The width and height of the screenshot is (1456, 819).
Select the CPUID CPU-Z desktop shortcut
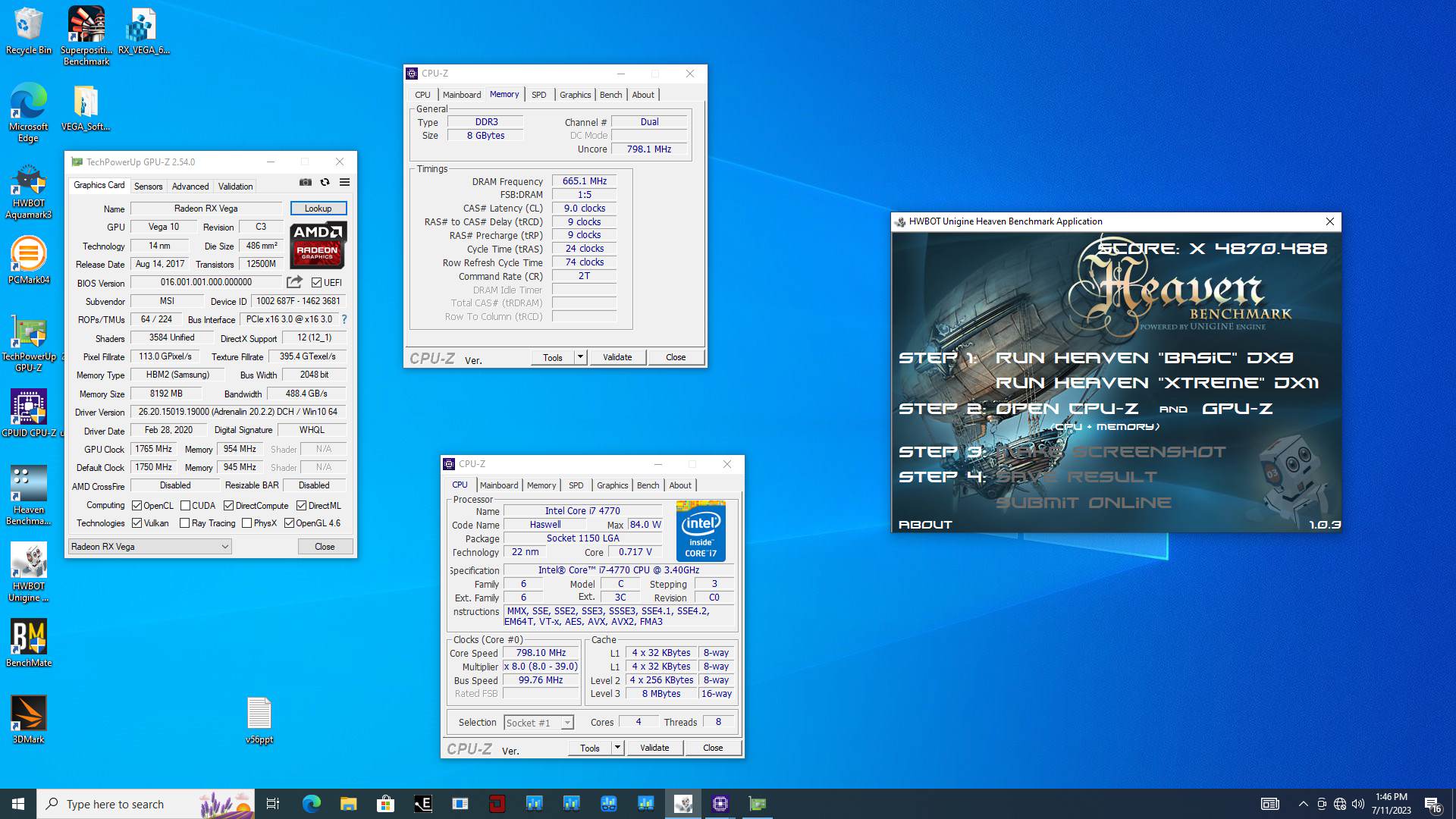point(29,413)
